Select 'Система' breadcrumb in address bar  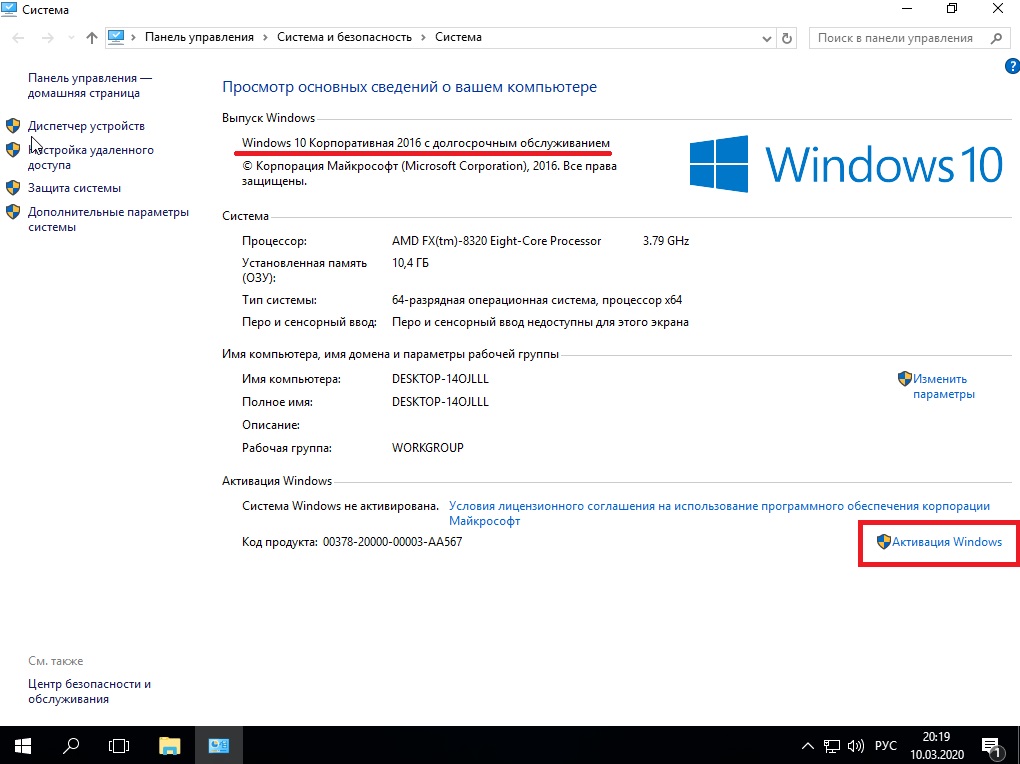coord(458,37)
